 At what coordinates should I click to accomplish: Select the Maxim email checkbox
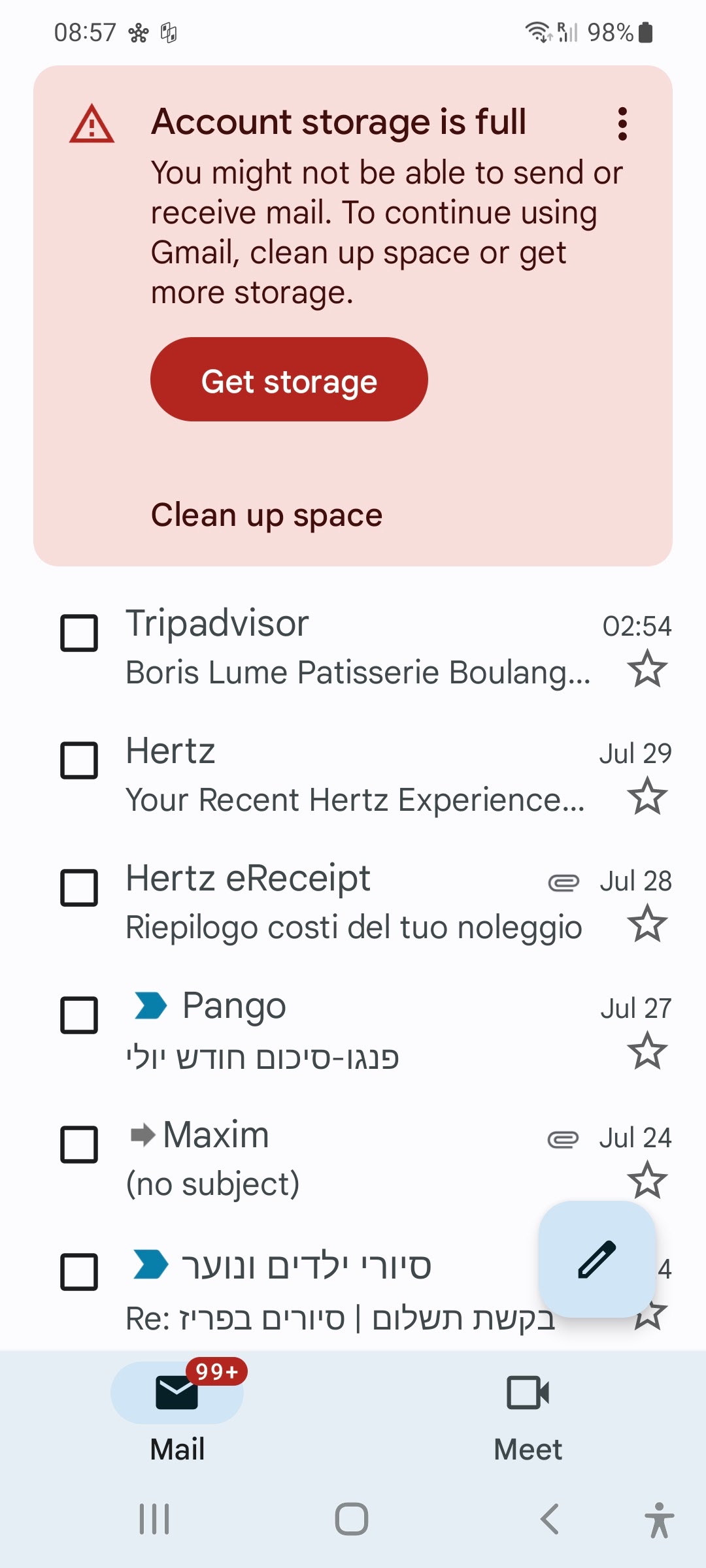[79, 1144]
